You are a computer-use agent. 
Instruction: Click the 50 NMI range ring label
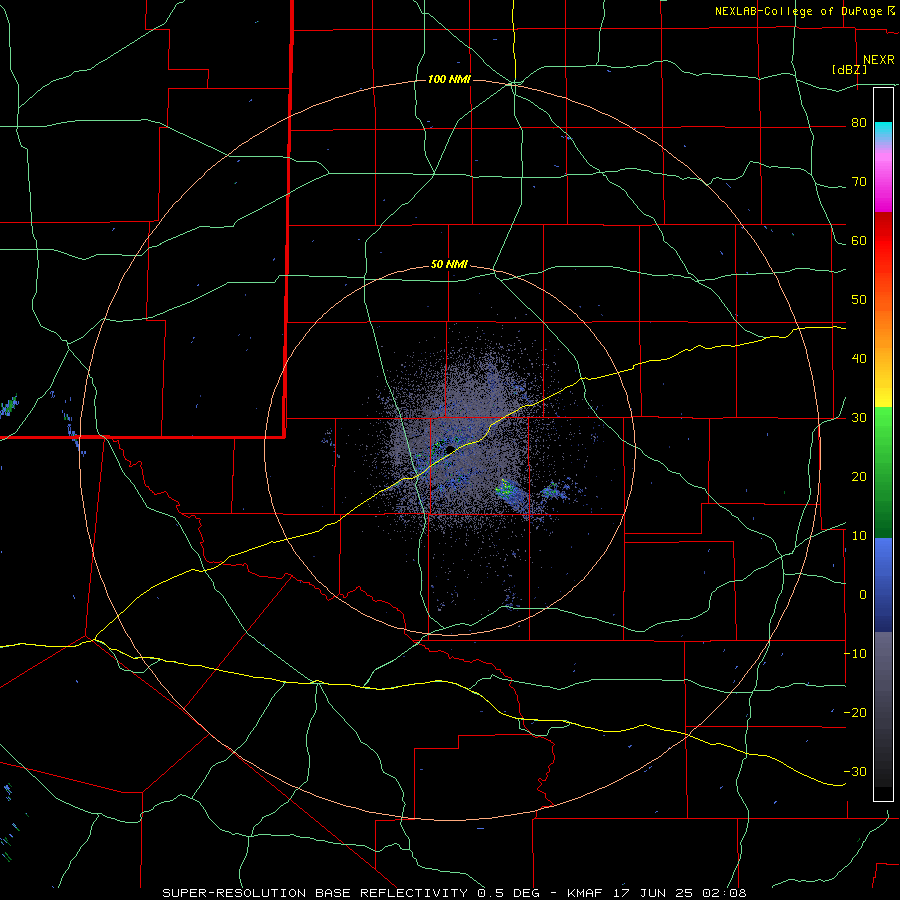(x=449, y=265)
